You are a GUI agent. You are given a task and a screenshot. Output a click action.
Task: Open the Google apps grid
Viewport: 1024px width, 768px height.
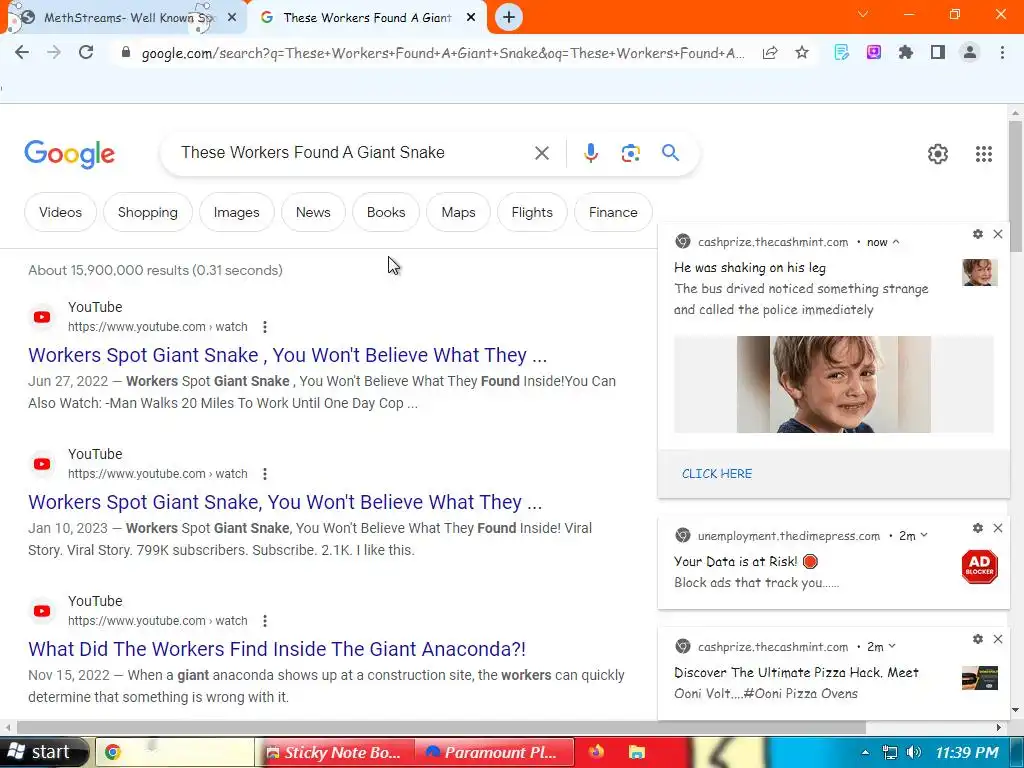984,154
